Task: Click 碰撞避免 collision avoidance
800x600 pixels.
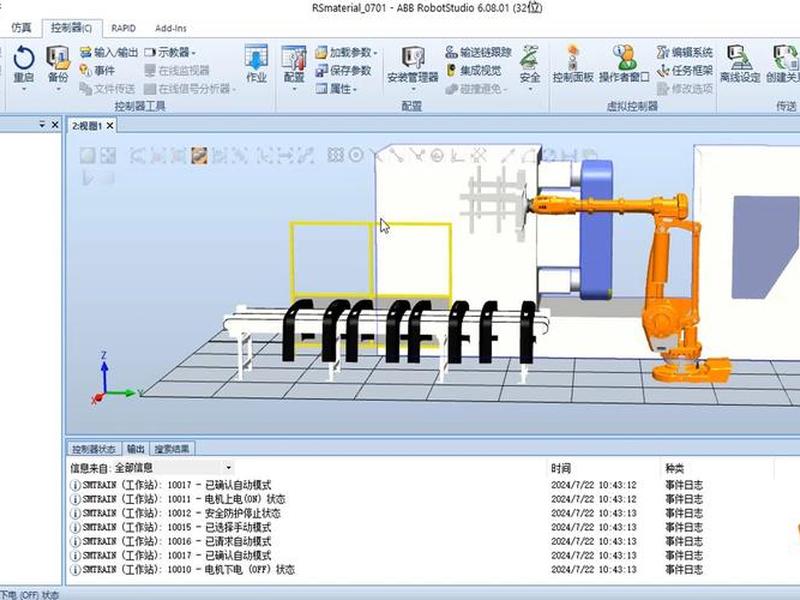Action: click(x=477, y=89)
